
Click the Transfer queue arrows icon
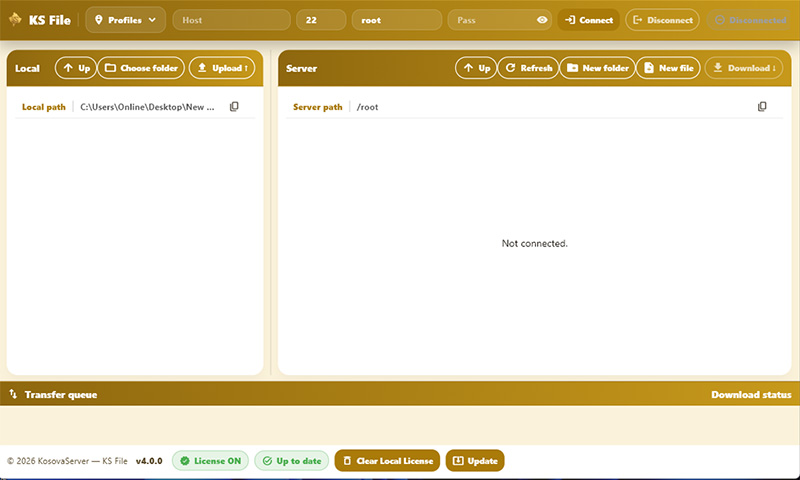(x=13, y=394)
